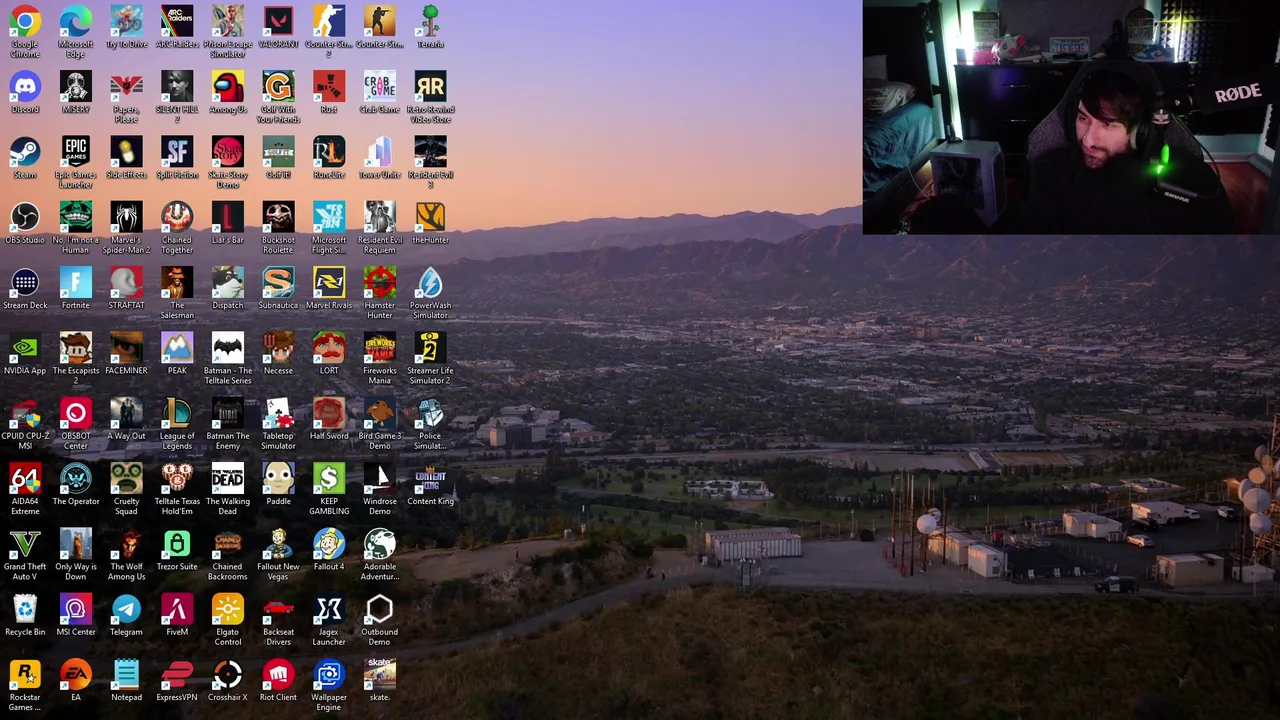The image size is (1280, 720).
Task: Select the Wallpaper Engine icon
Action: [329, 675]
